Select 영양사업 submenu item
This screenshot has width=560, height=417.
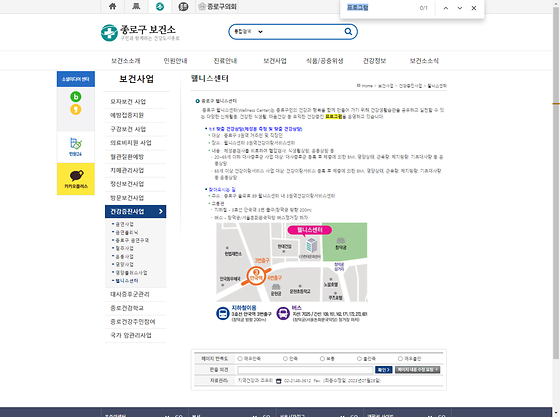(x=124, y=265)
